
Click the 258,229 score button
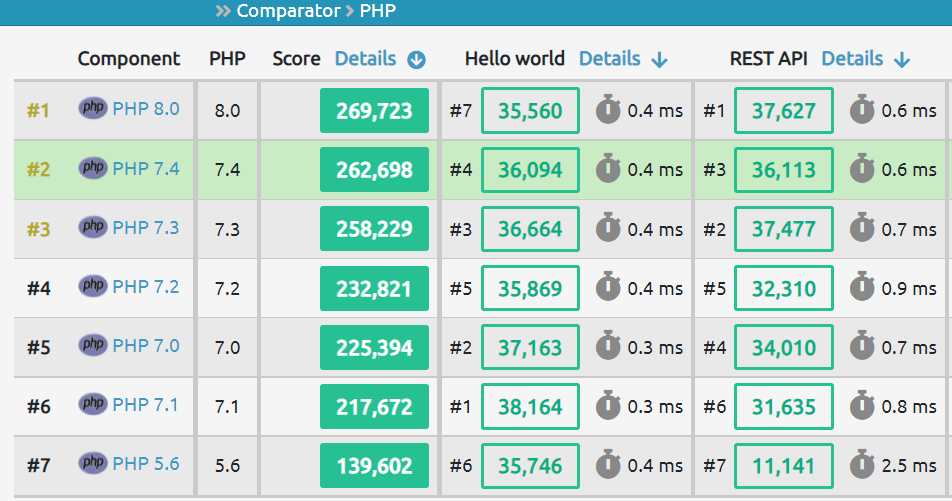click(x=375, y=228)
